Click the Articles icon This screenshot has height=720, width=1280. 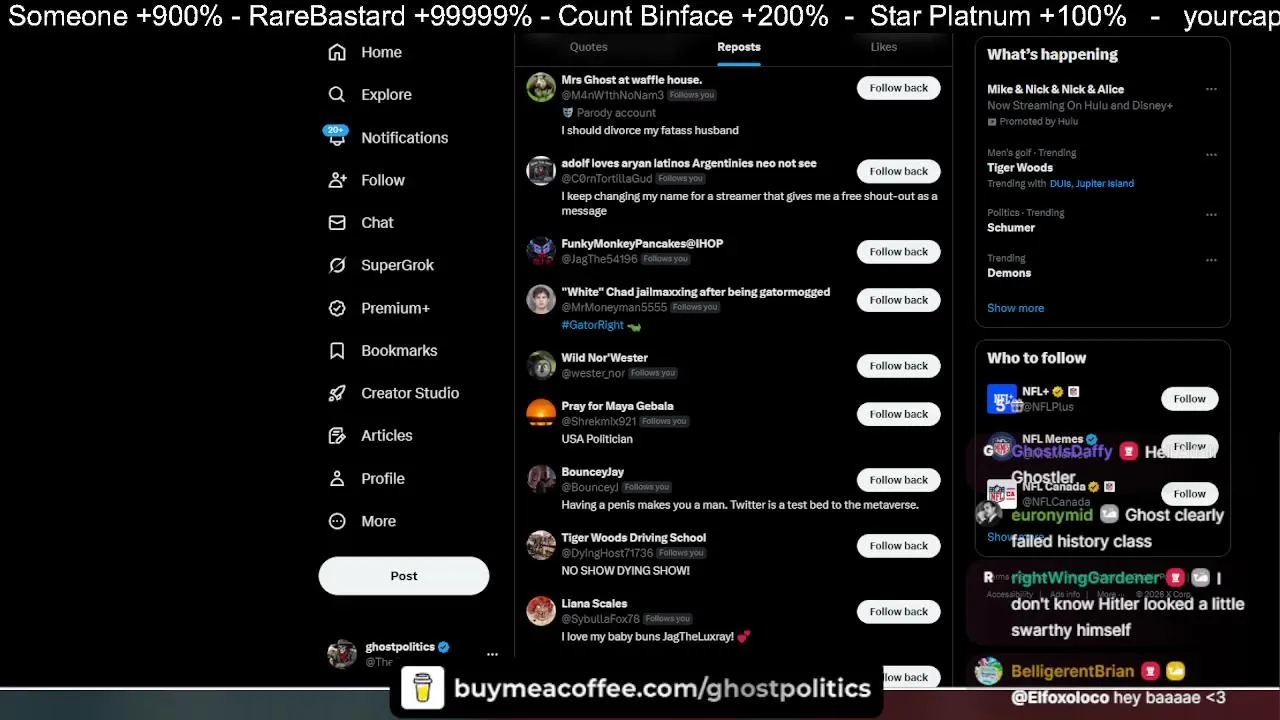(337, 435)
